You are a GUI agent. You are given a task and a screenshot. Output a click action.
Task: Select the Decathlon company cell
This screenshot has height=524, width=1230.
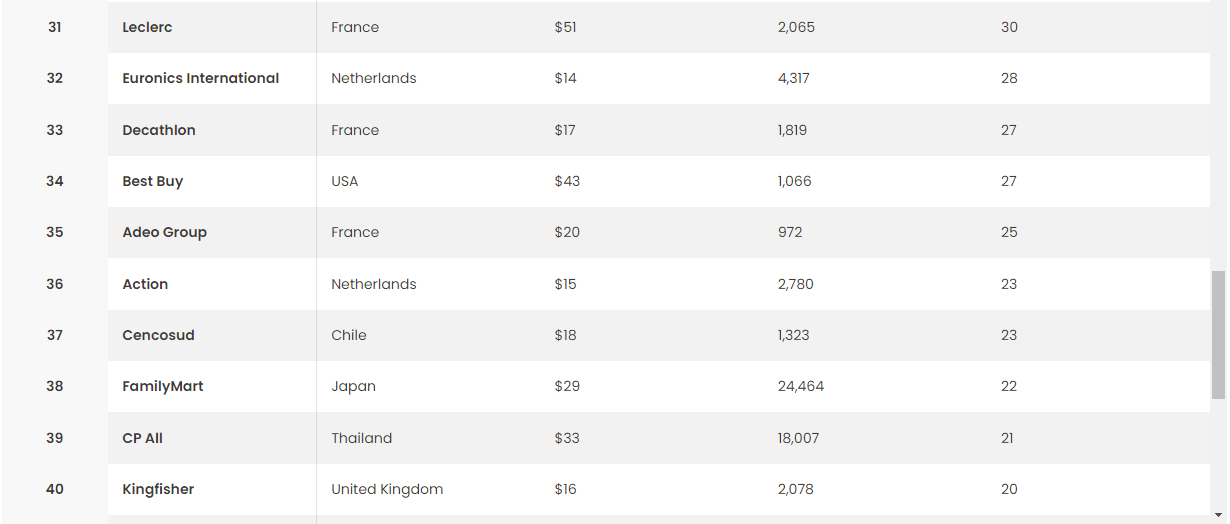pyautogui.click(x=159, y=130)
